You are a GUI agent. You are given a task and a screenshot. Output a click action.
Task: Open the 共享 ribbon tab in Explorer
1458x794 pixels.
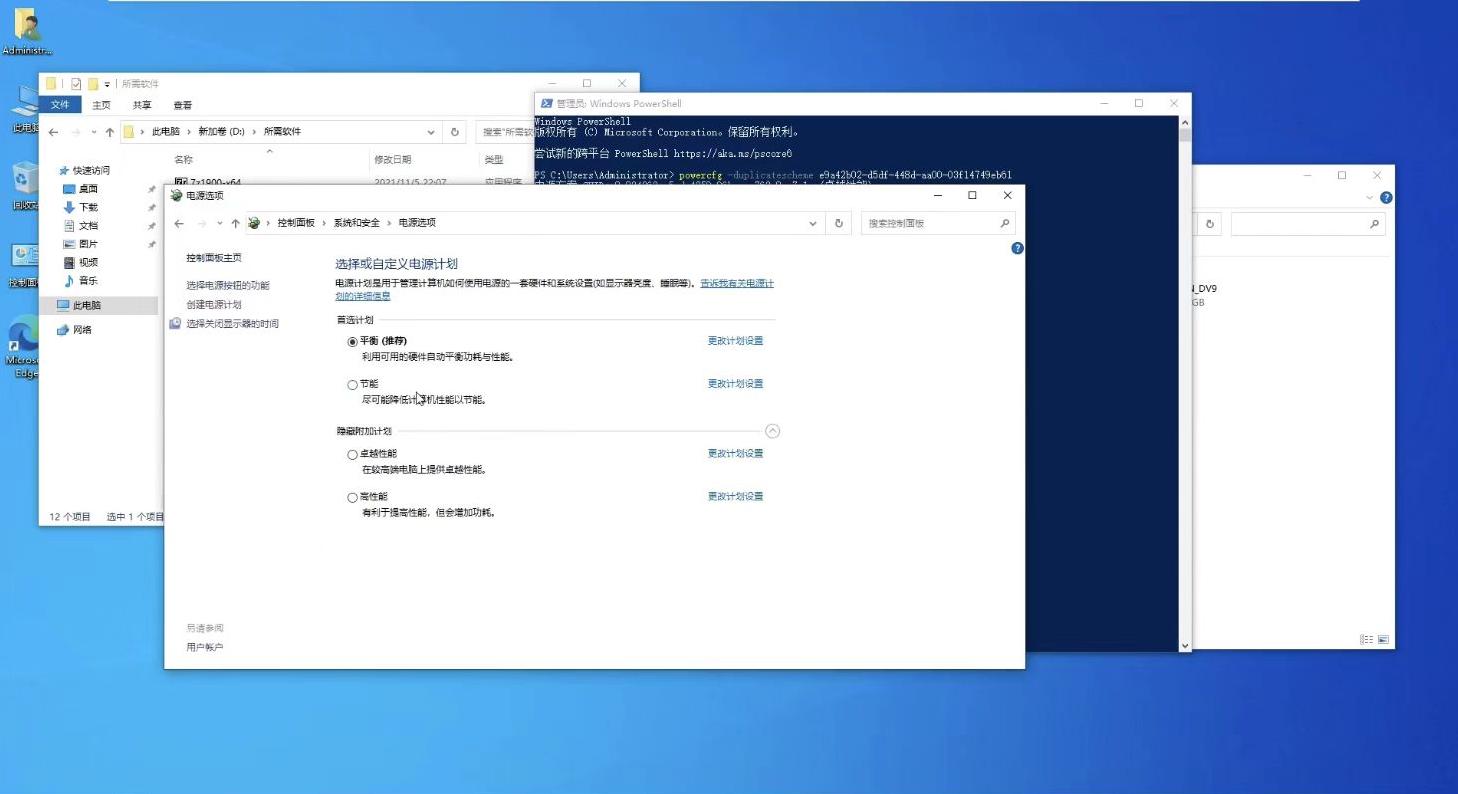pyautogui.click(x=142, y=105)
